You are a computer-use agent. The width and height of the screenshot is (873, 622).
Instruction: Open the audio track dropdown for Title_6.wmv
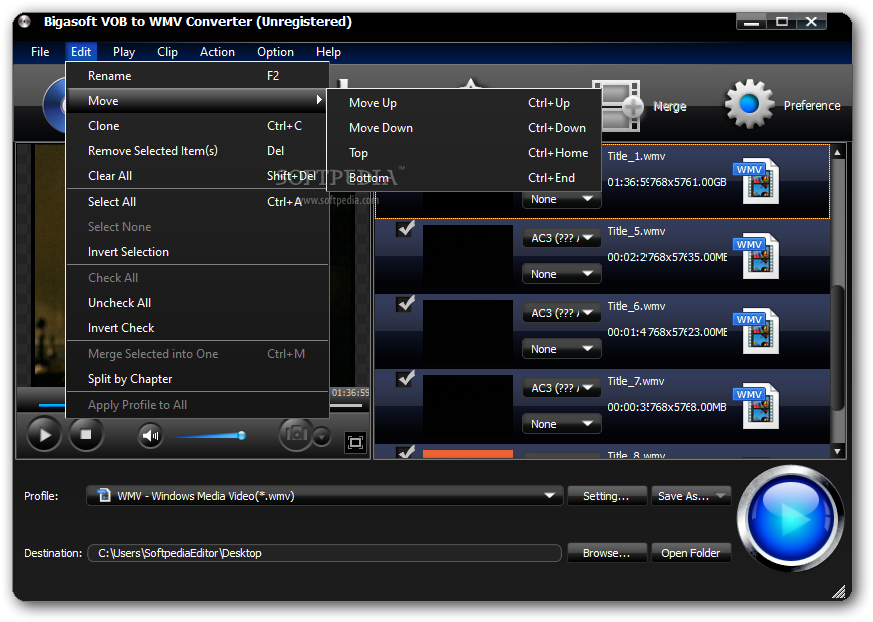[562, 313]
